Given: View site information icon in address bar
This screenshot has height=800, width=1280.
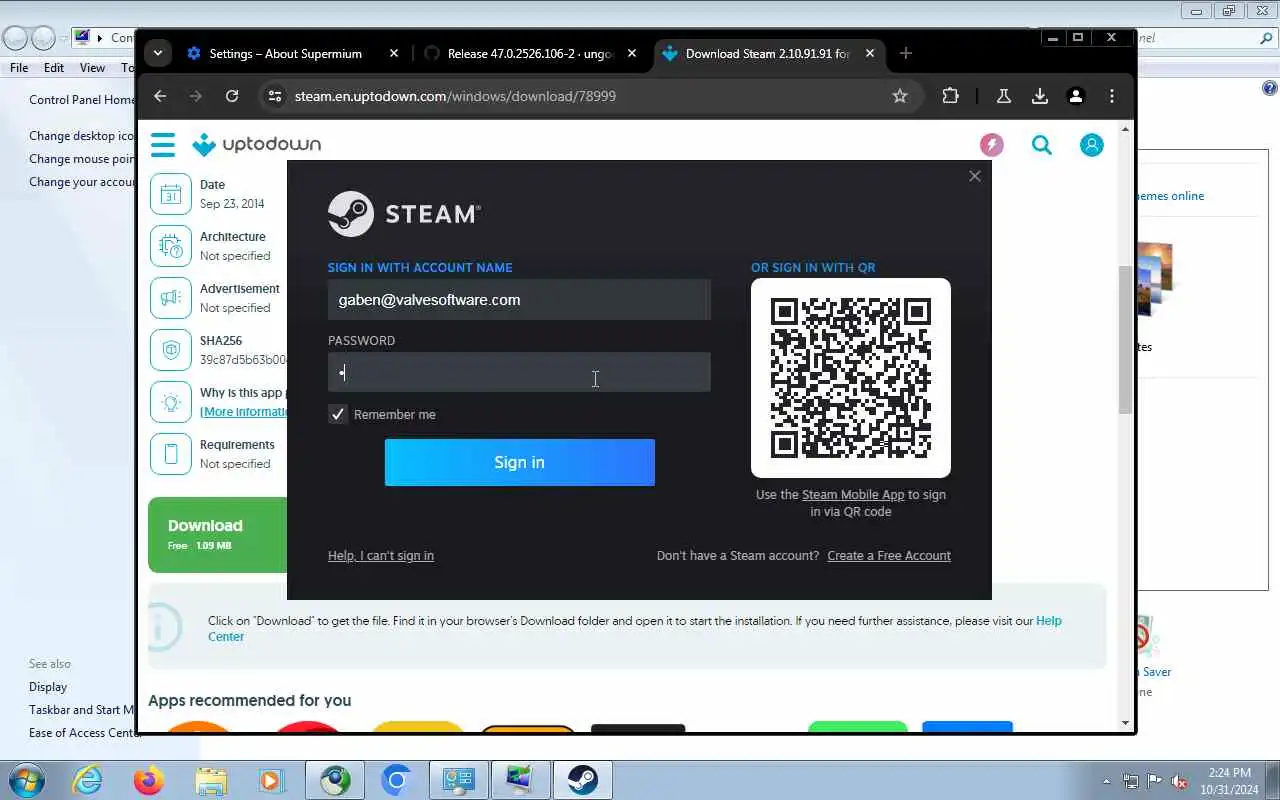Looking at the screenshot, I should [x=275, y=96].
